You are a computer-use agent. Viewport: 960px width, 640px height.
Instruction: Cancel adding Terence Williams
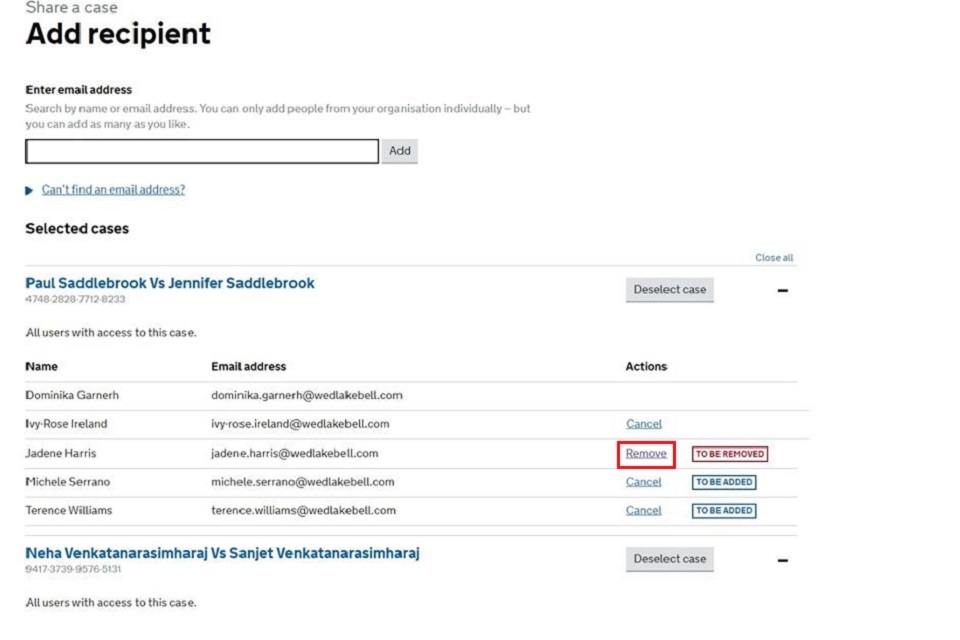coord(643,511)
